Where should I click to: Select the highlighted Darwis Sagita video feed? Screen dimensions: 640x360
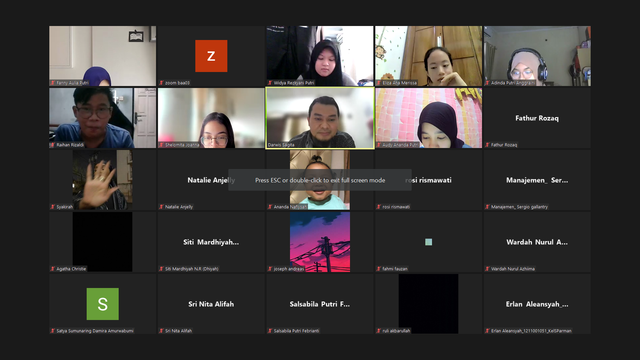[320, 118]
